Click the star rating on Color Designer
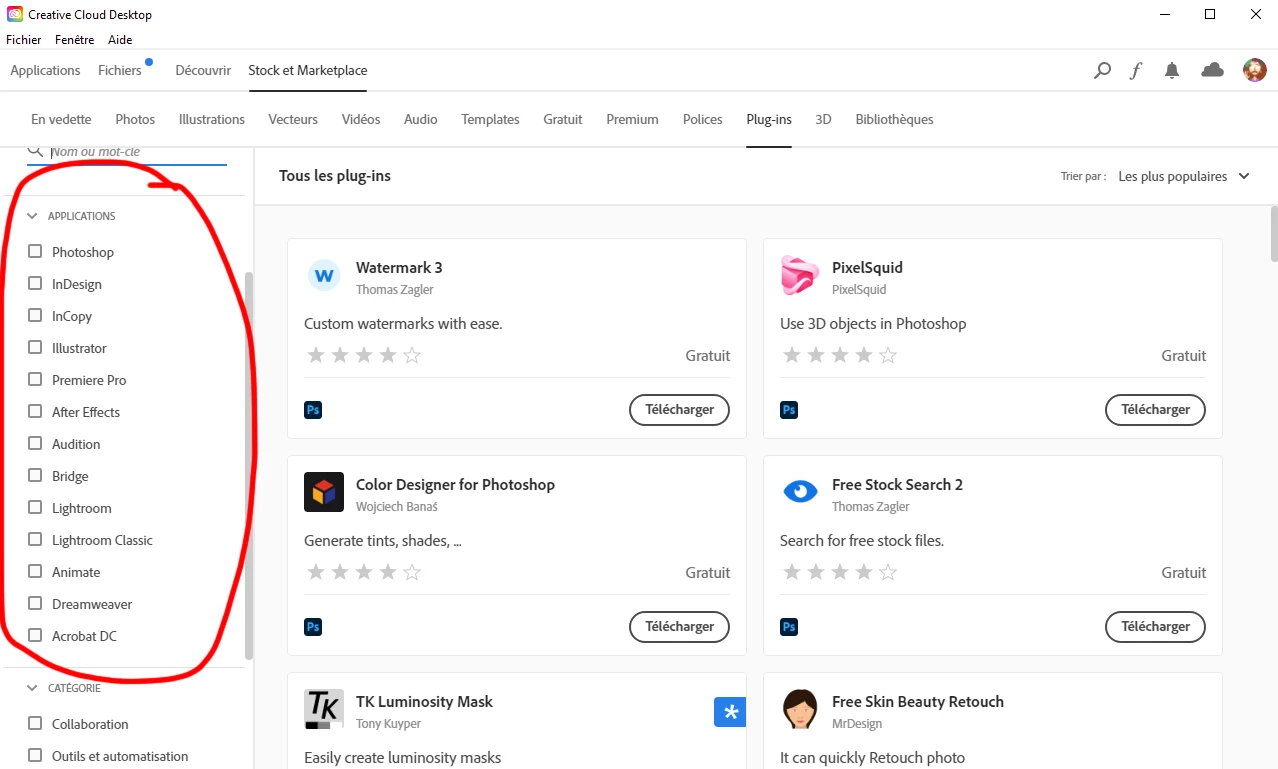Image resolution: width=1278 pixels, height=769 pixels. tap(364, 572)
